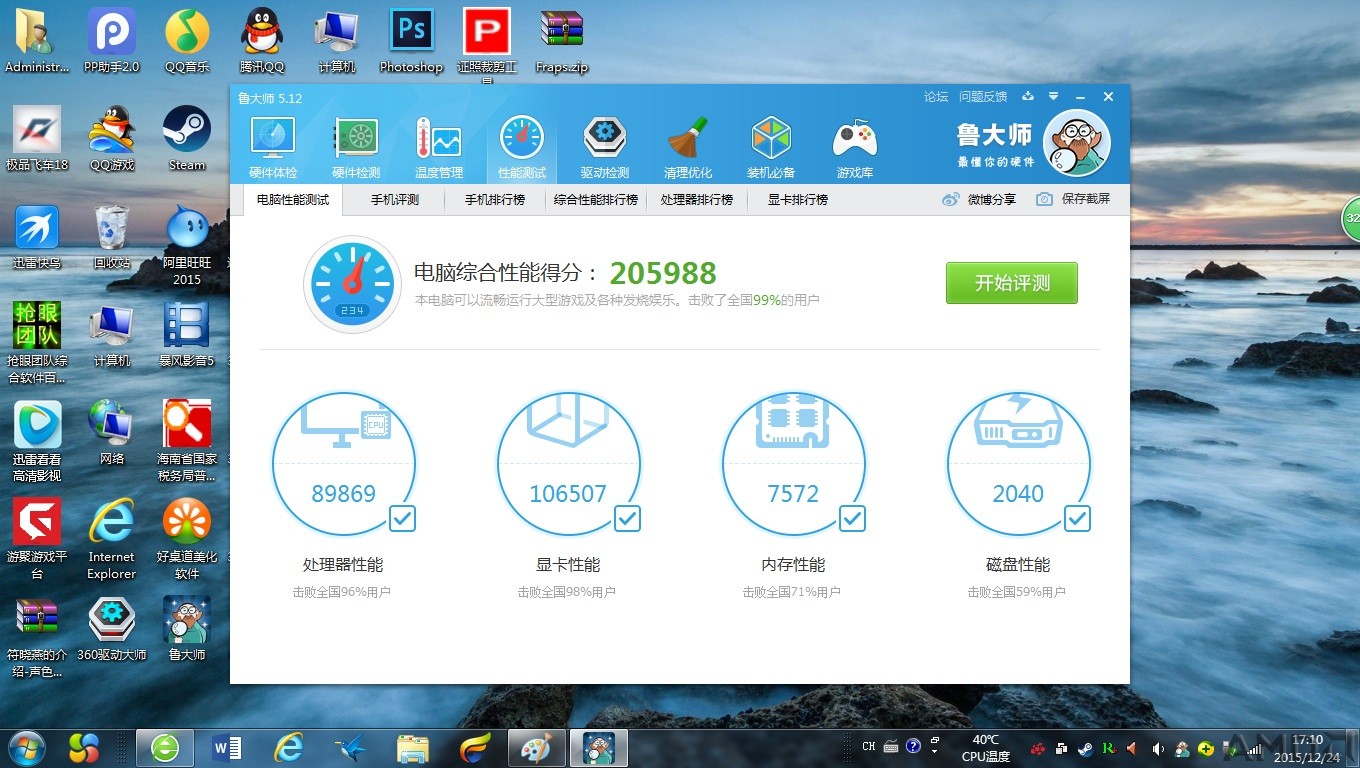Screen dimensions: 1360x768
Task: Click the processor score 89869
Action: (x=343, y=494)
